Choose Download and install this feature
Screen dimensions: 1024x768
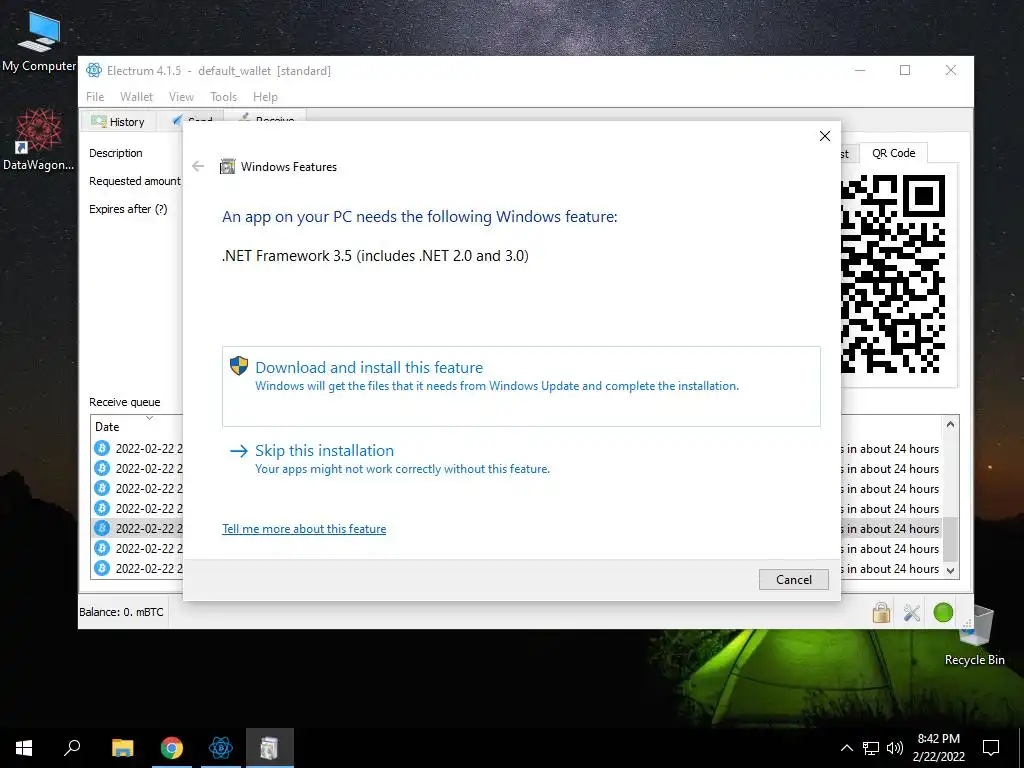(521, 386)
